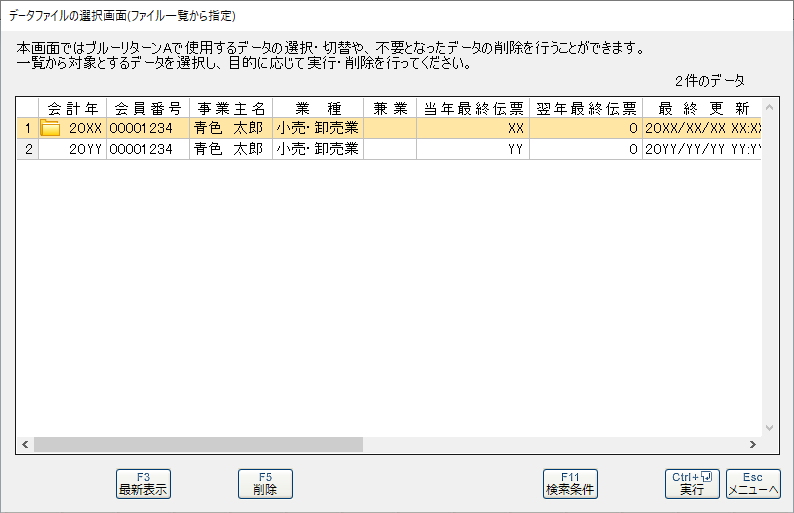This screenshot has width=794, height=513.
Task: Click row number 2 header cell
Action: [28, 149]
